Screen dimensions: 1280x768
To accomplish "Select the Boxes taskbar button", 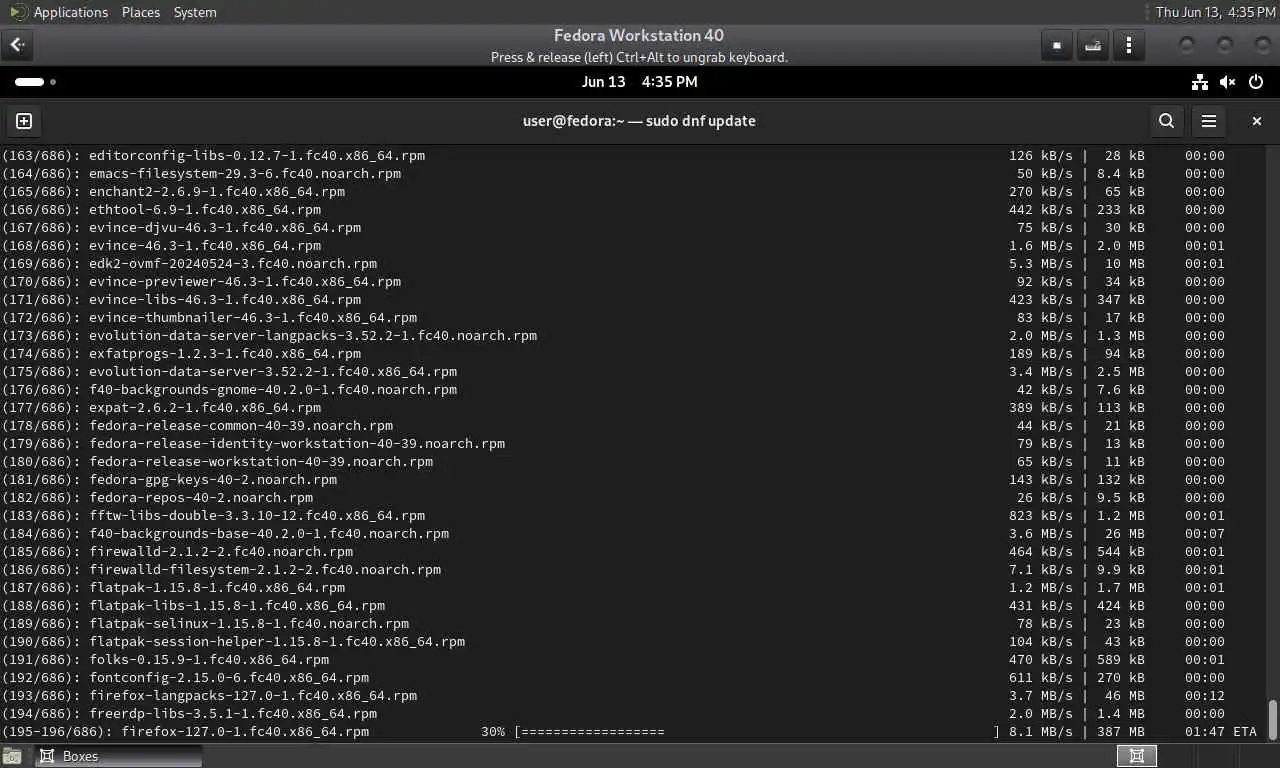I will pos(118,756).
